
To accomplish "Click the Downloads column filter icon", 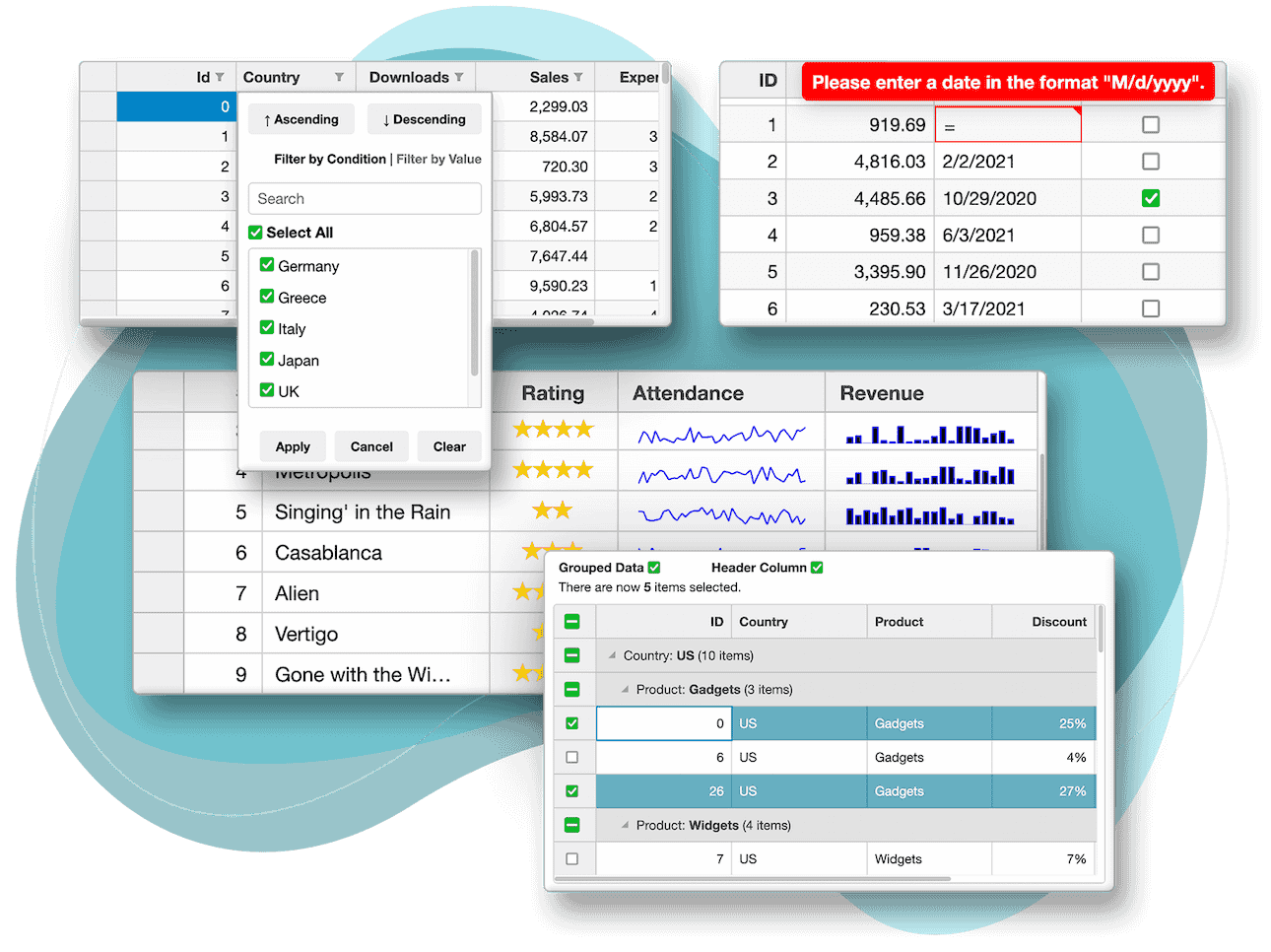I will (459, 77).
